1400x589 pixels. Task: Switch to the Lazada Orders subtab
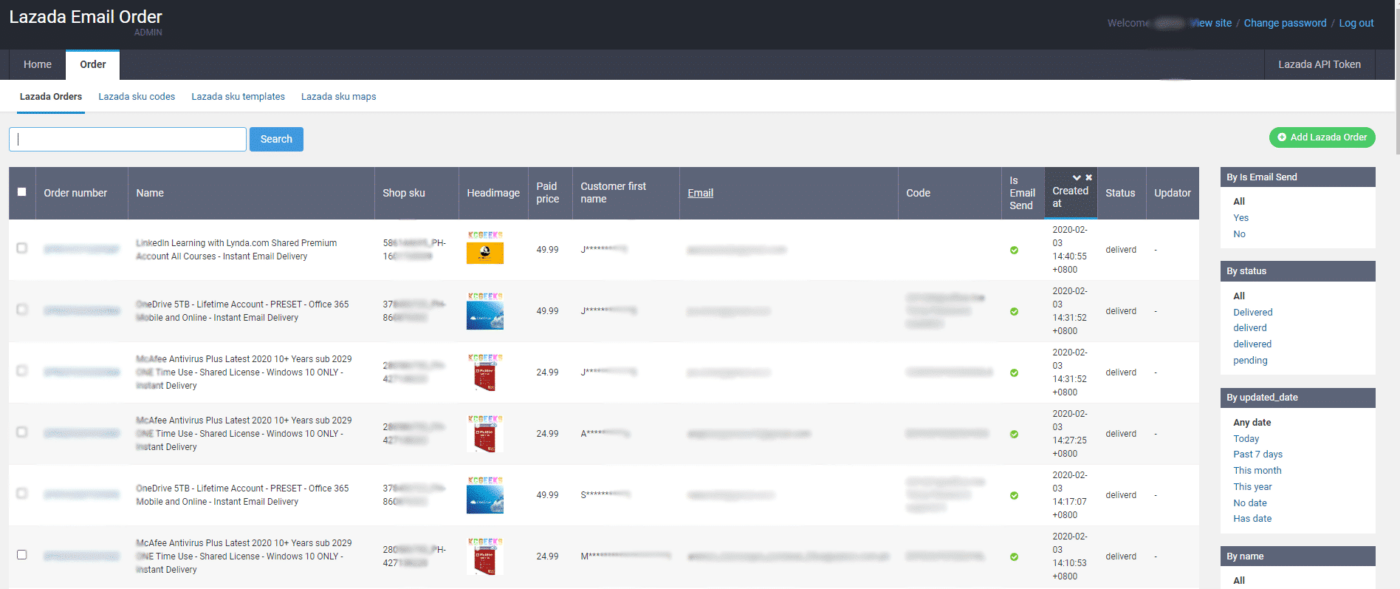51,97
